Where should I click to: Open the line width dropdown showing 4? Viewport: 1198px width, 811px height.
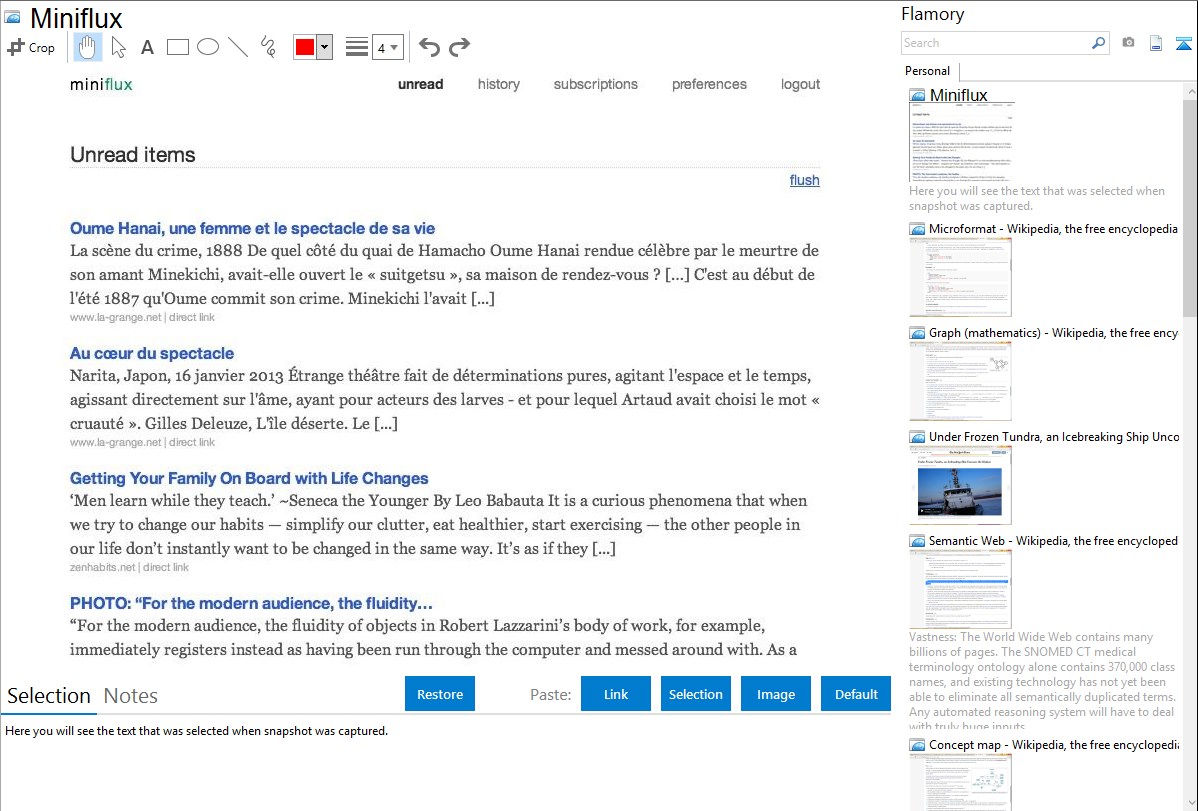(x=387, y=47)
